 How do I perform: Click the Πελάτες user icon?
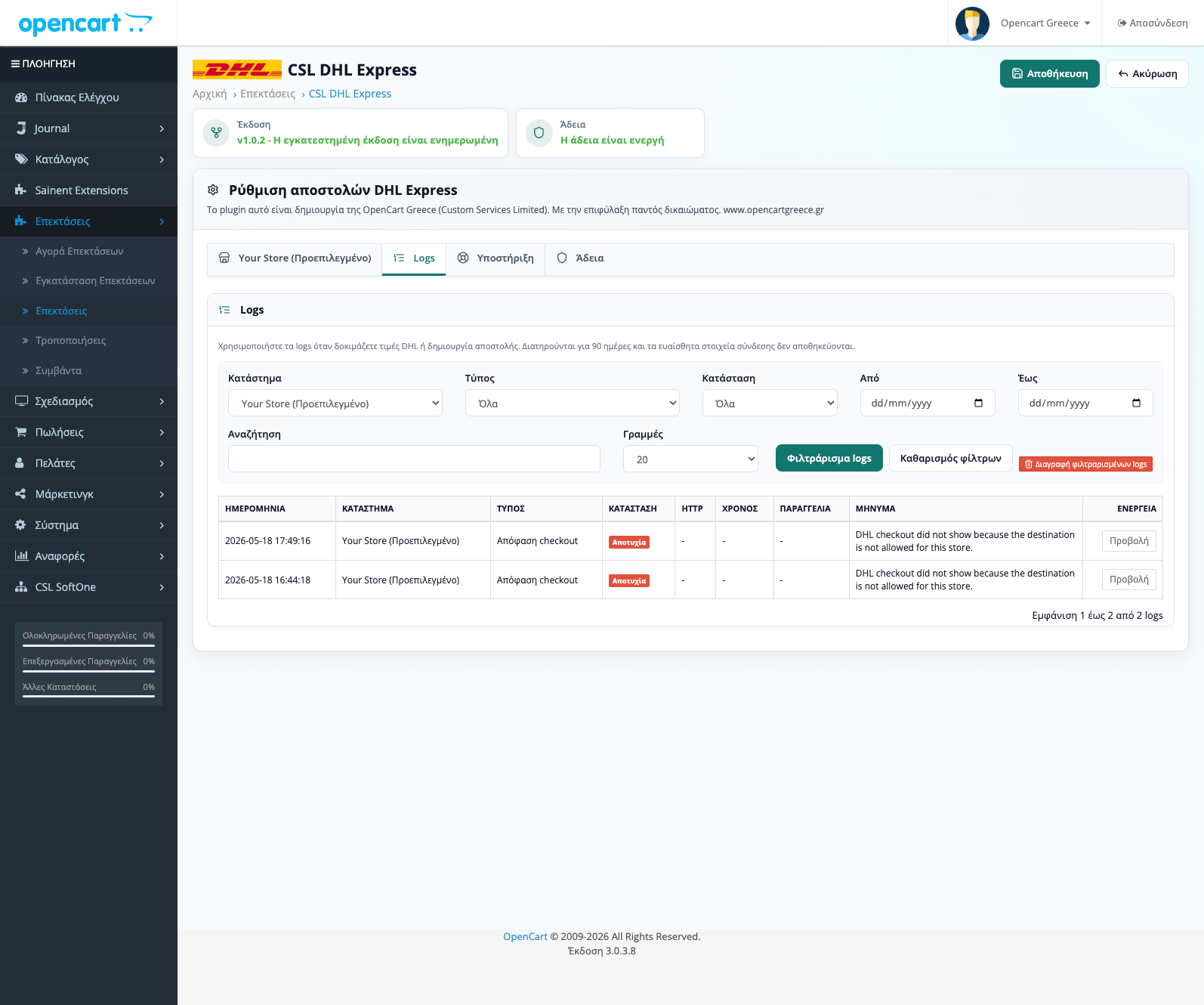coord(20,463)
